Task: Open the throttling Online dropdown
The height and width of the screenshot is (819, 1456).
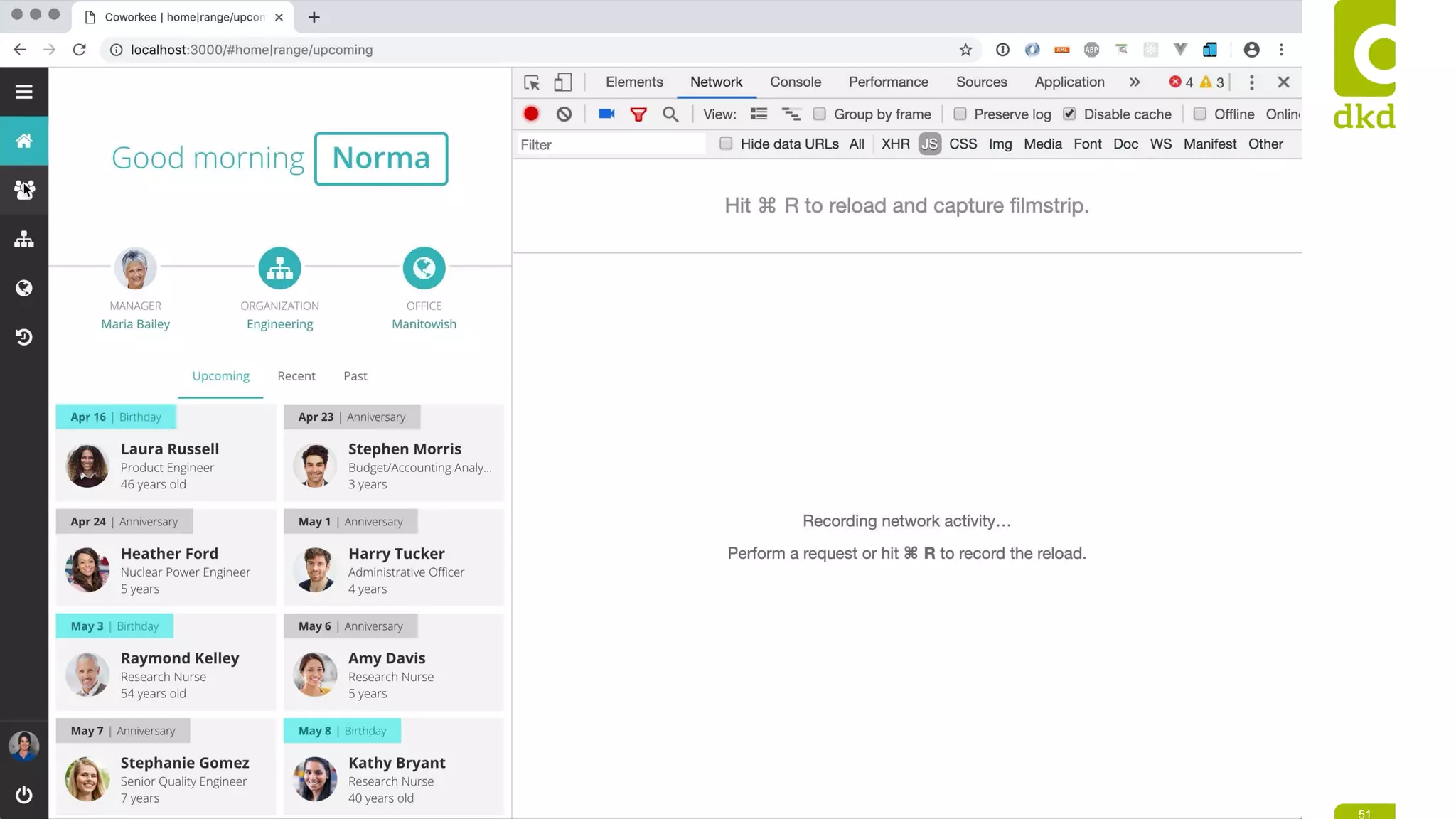Action: coord(1283,114)
